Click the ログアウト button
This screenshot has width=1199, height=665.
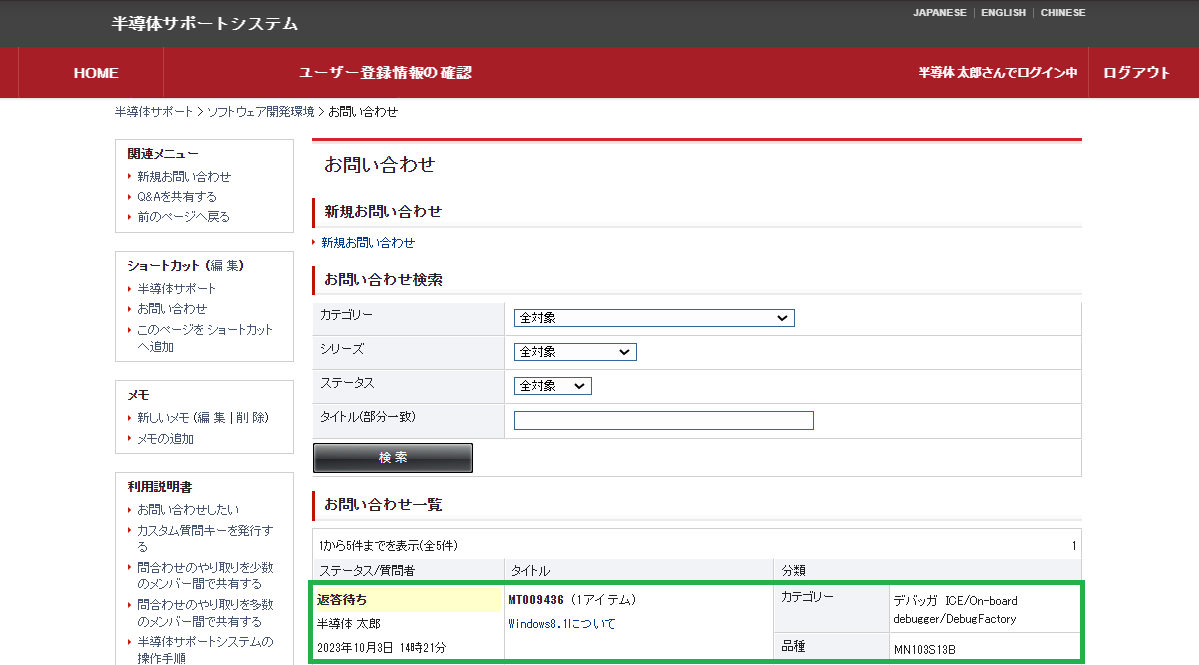tap(1136, 73)
